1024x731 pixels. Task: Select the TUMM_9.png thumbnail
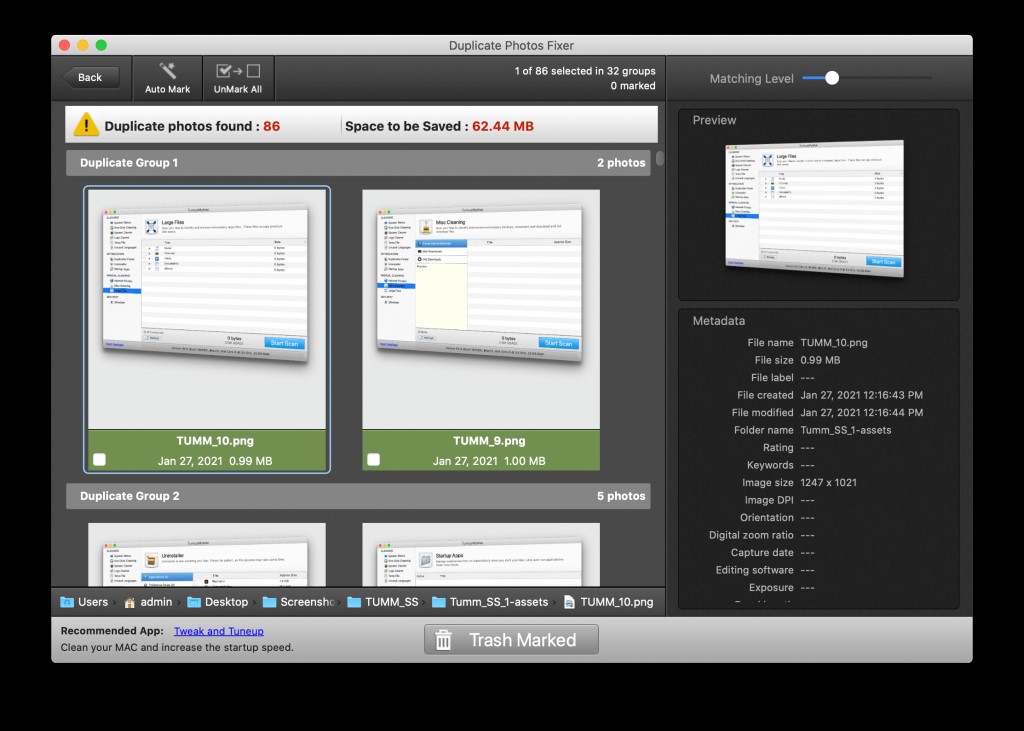coord(481,309)
